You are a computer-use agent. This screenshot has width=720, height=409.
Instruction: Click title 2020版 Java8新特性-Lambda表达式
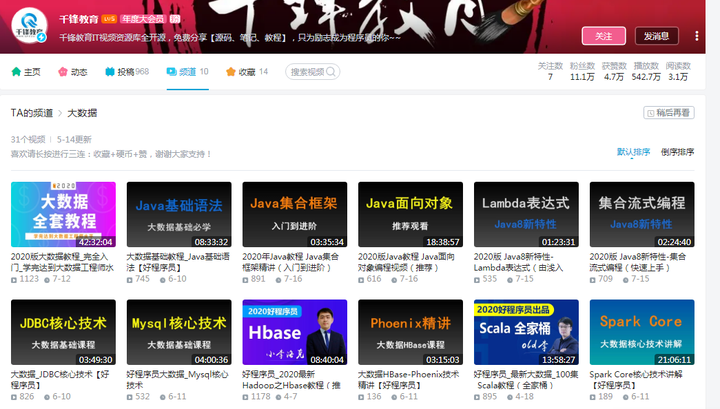coord(518,262)
